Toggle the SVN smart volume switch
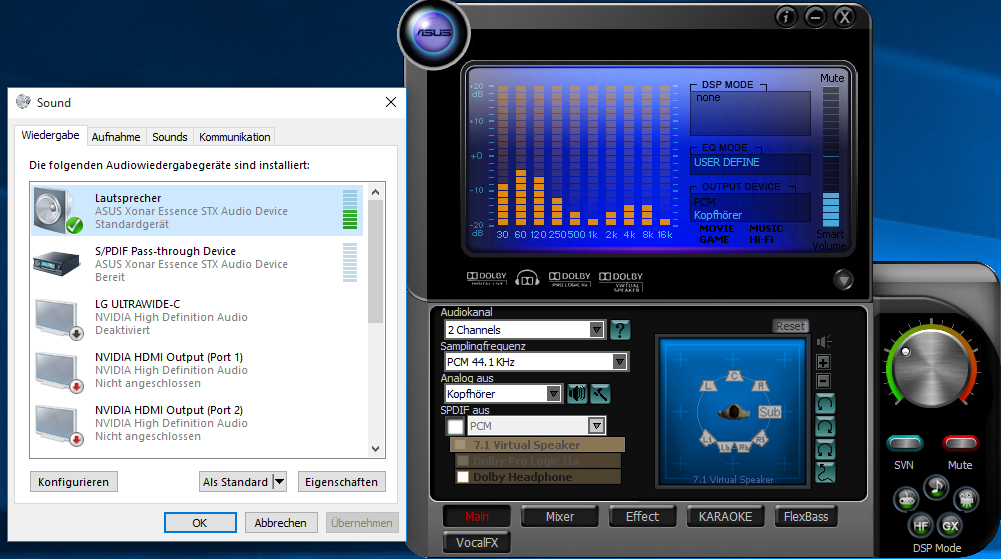The height and width of the screenshot is (559, 1001). pos(905,443)
